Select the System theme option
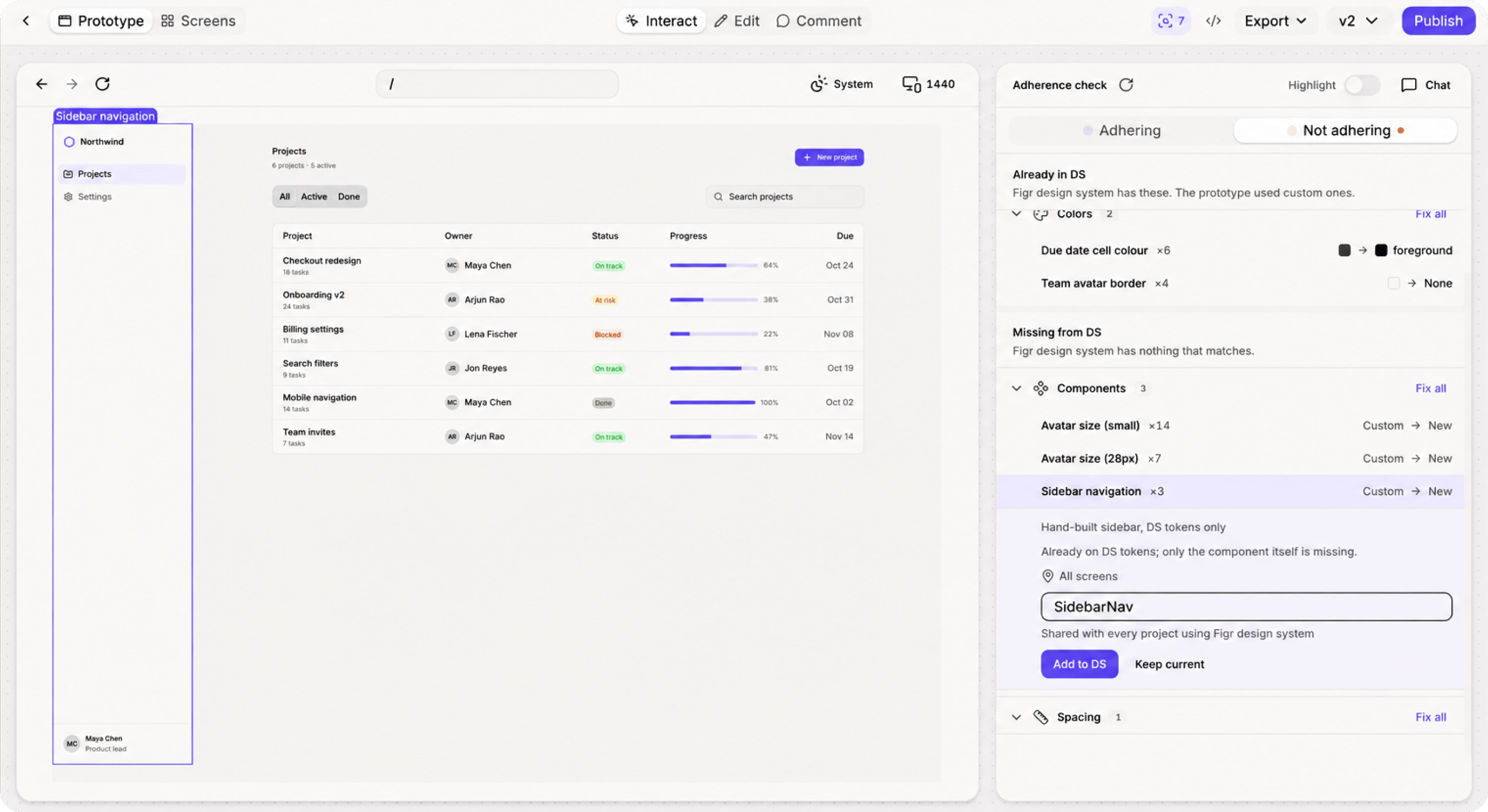Image resolution: width=1488 pixels, height=812 pixels. click(842, 84)
